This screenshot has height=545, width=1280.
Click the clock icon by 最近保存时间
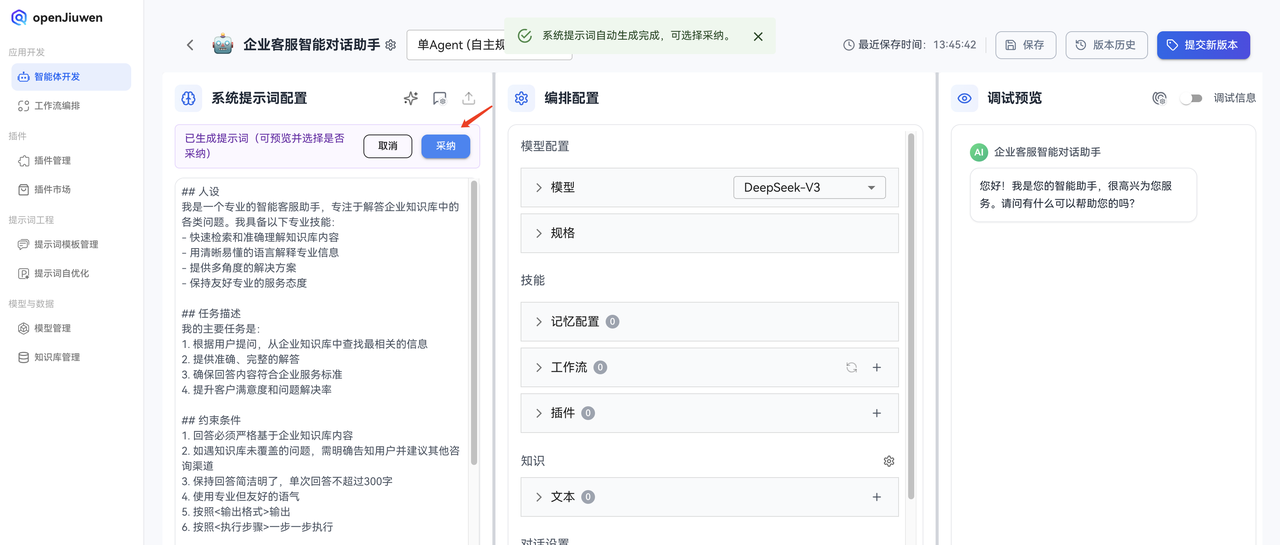tap(849, 45)
